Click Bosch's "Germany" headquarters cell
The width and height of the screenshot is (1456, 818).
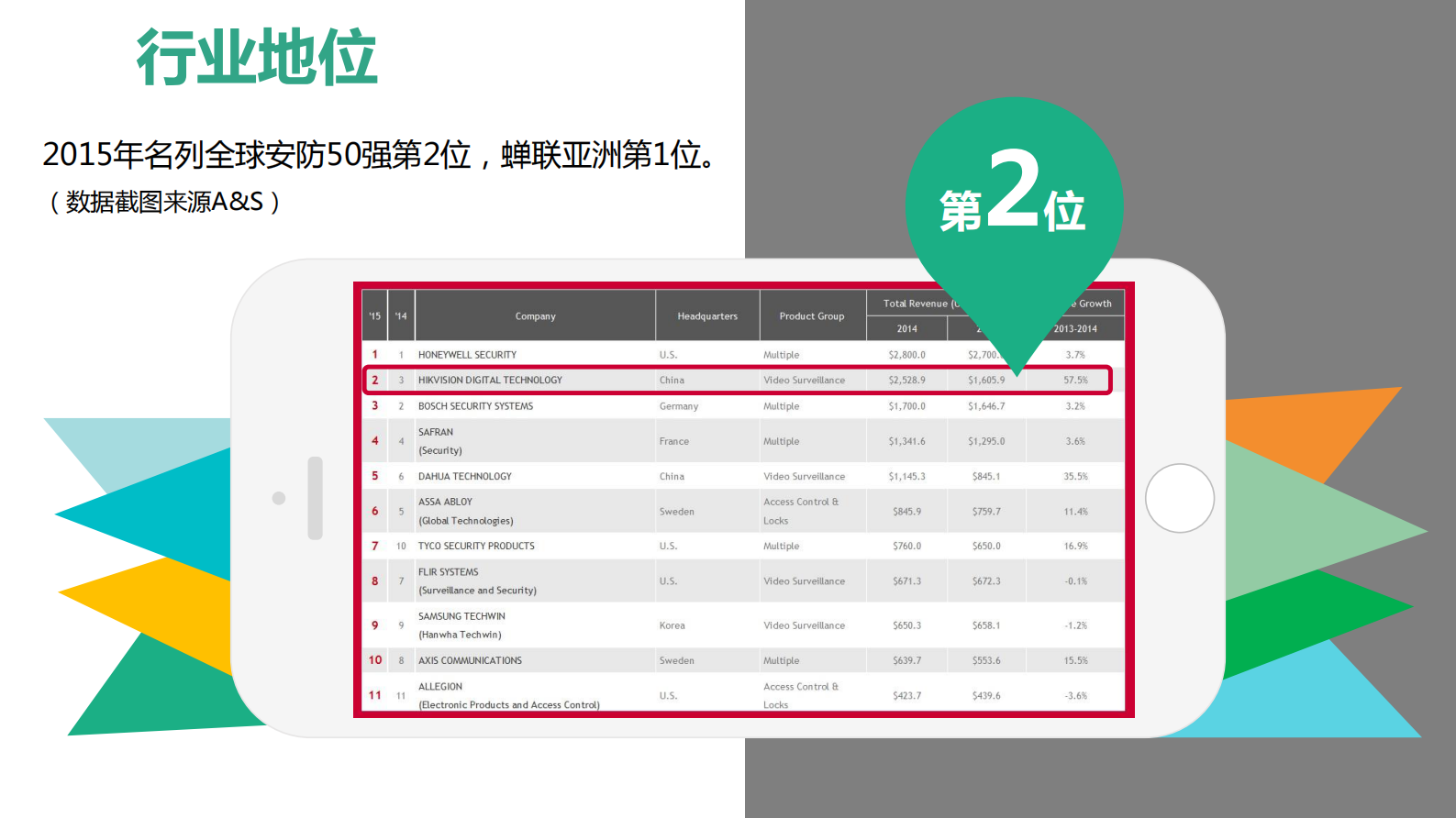(x=679, y=406)
